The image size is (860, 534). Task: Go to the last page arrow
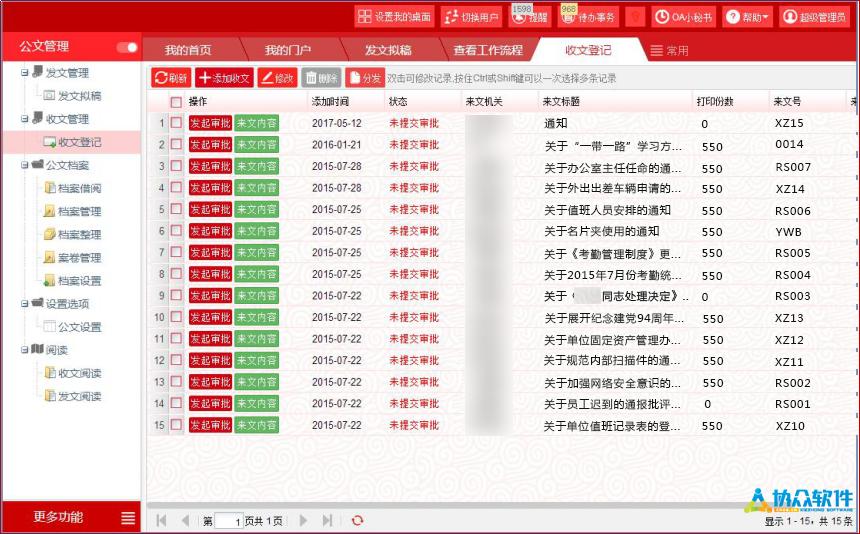327,520
